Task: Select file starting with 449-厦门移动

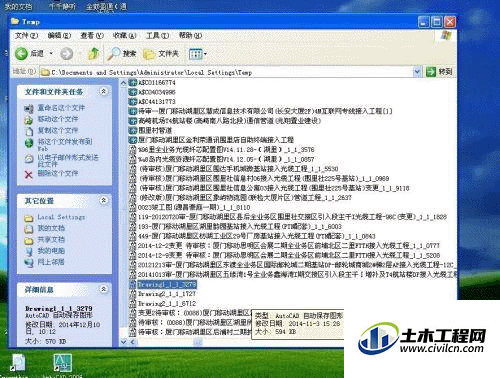Action: tap(257, 236)
